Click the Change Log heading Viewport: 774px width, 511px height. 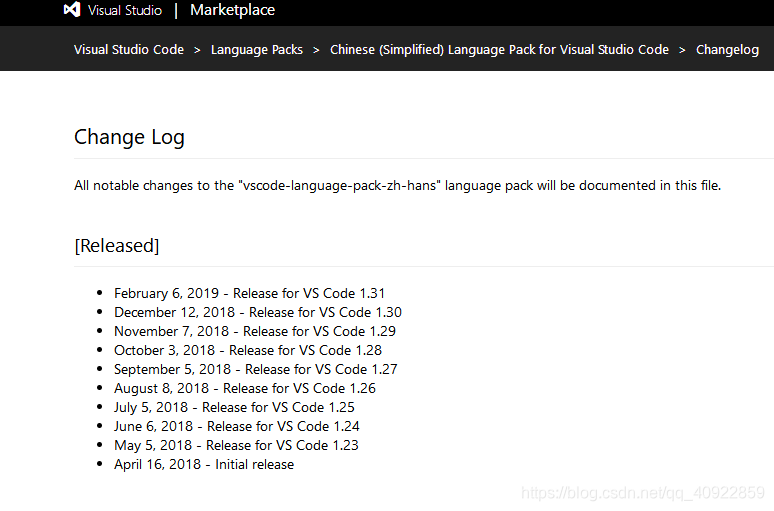[129, 137]
